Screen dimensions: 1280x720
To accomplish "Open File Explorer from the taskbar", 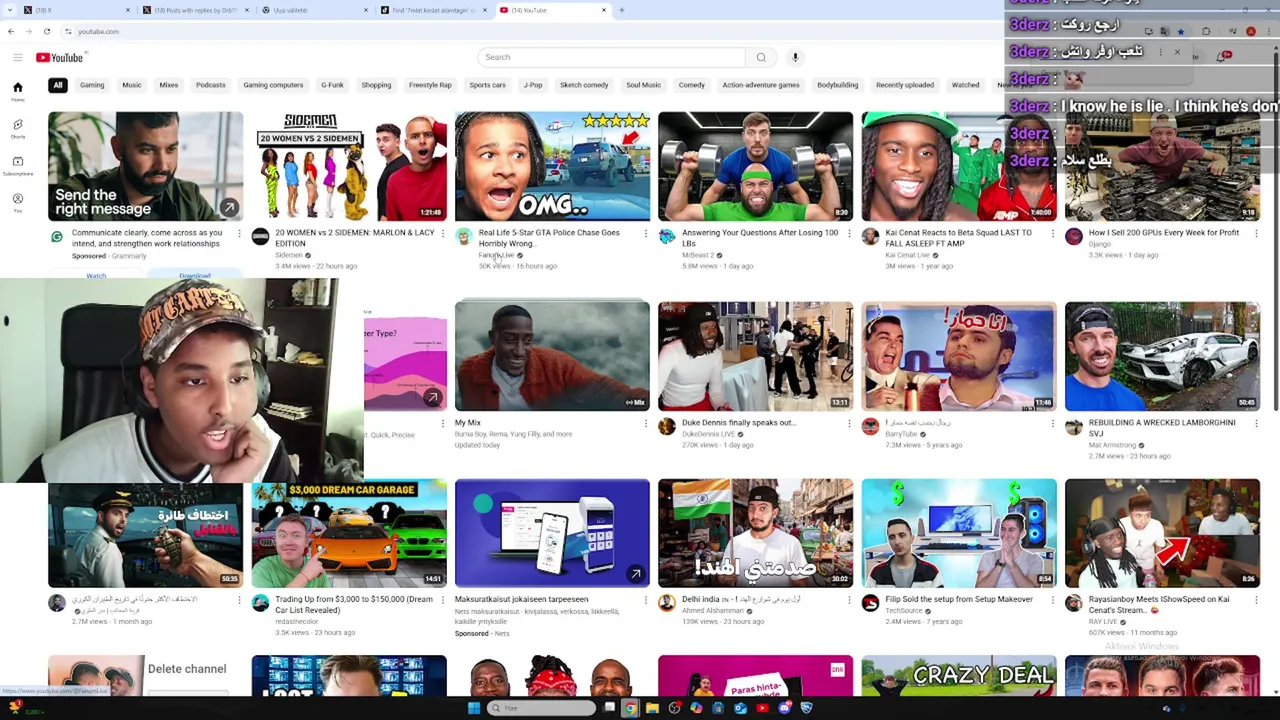I will 652,708.
